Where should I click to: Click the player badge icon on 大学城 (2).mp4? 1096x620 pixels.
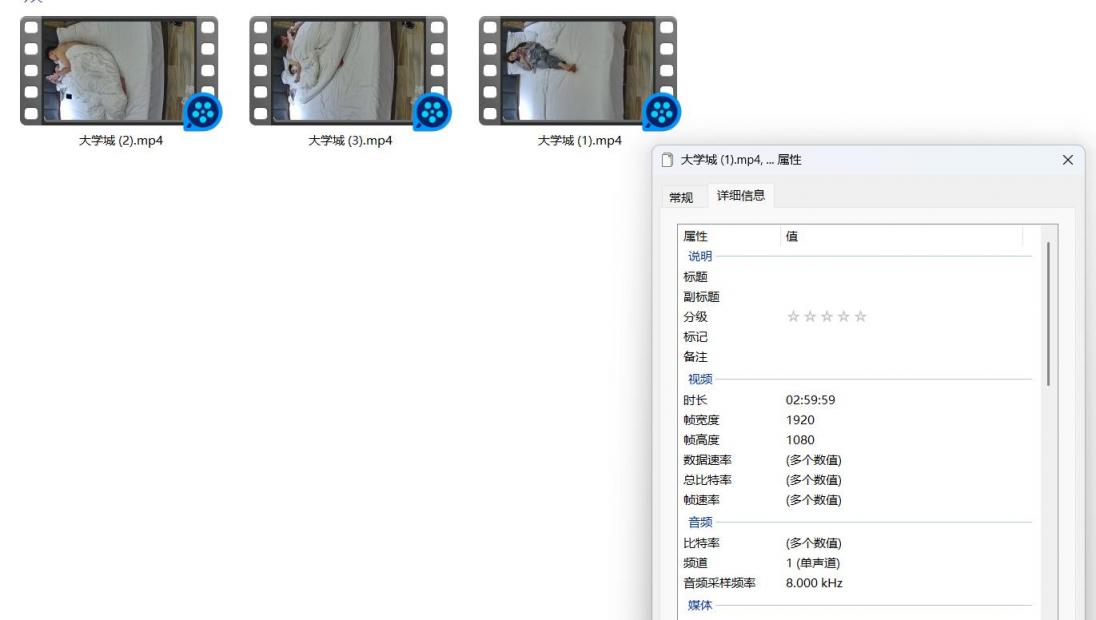point(203,112)
